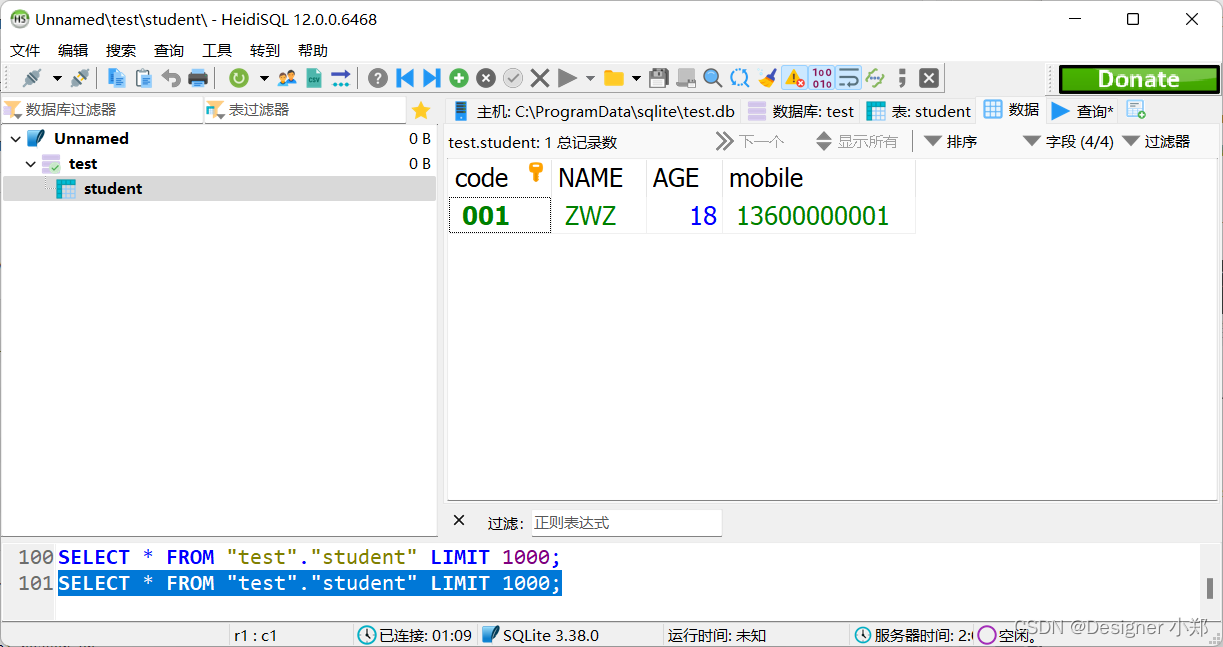
Task: Click the green Donate button
Action: tap(1139, 79)
